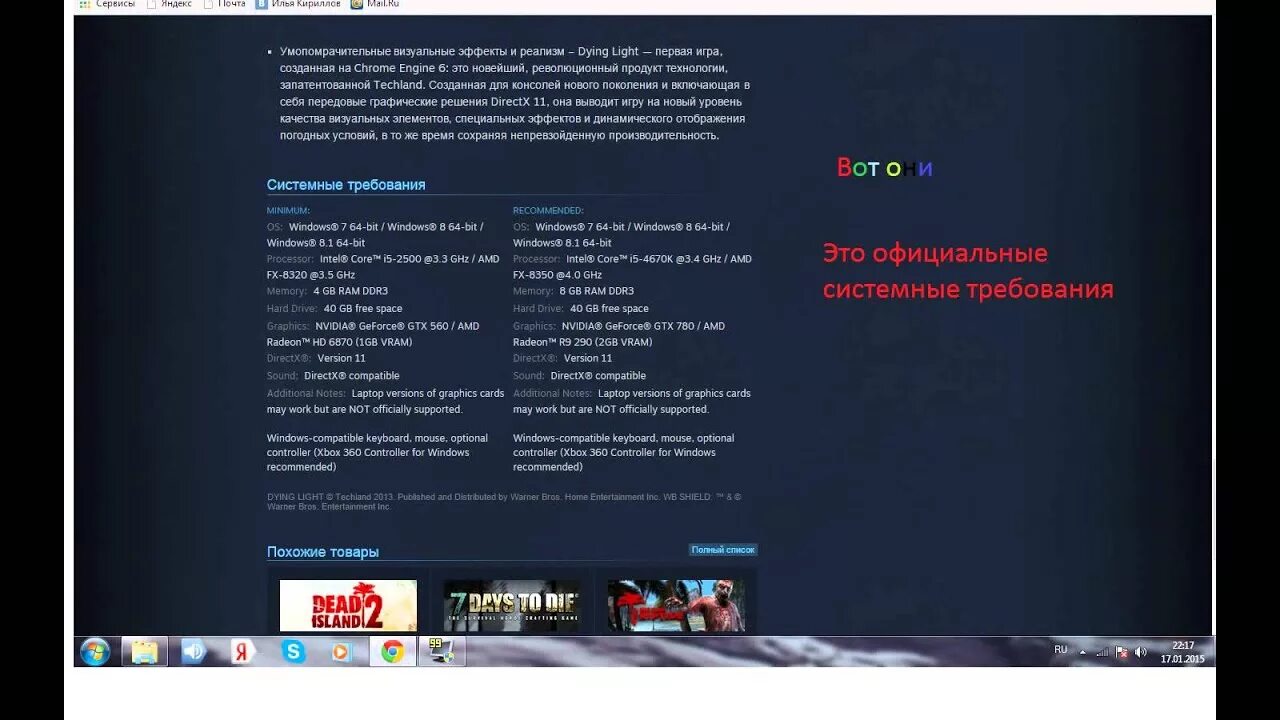Click the RECOMMENDED: column label
Image resolution: width=1280 pixels, height=720 pixels.
pos(548,211)
